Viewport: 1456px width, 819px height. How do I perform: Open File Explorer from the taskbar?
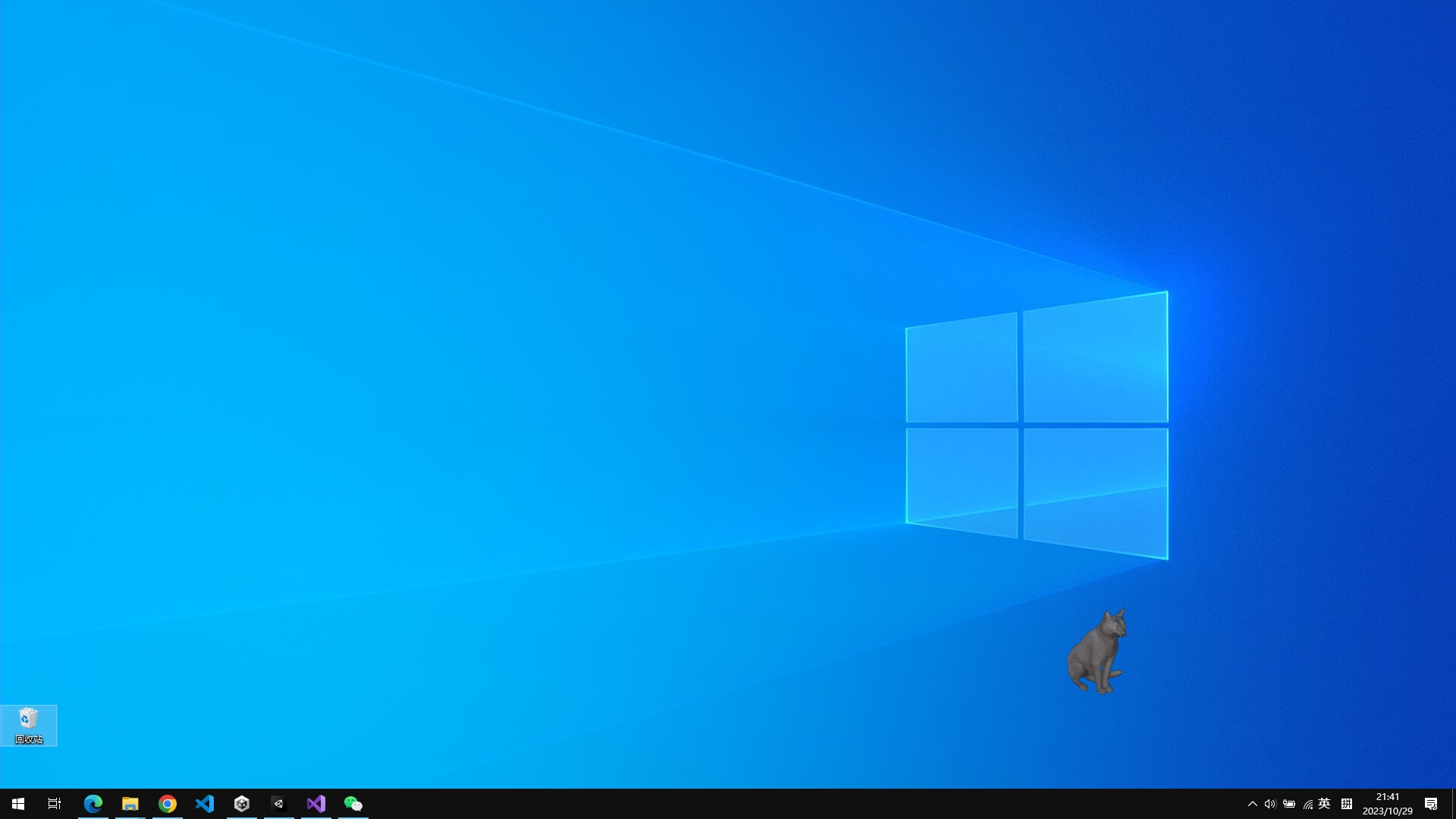coord(130,803)
